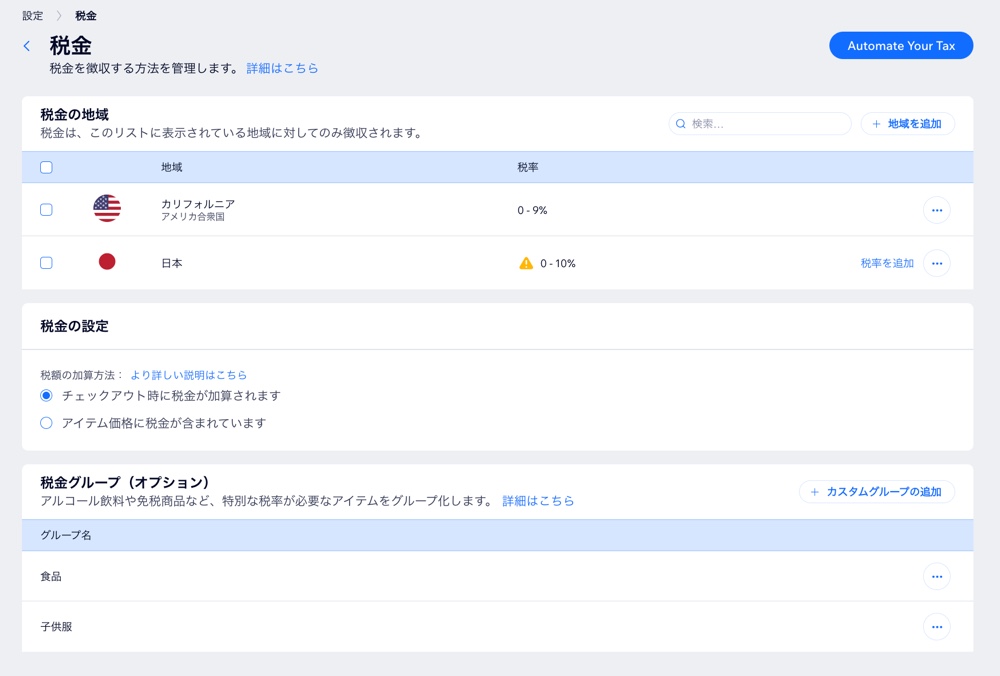Open 詳細はこちら link below the page title

pyautogui.click(x=283, y=68)
